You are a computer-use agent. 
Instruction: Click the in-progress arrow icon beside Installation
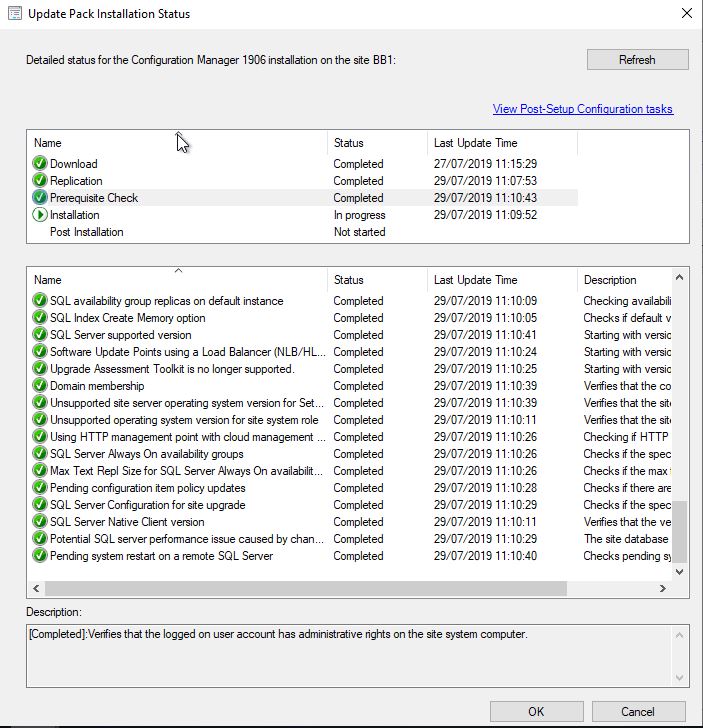click(x=40, y=215)
